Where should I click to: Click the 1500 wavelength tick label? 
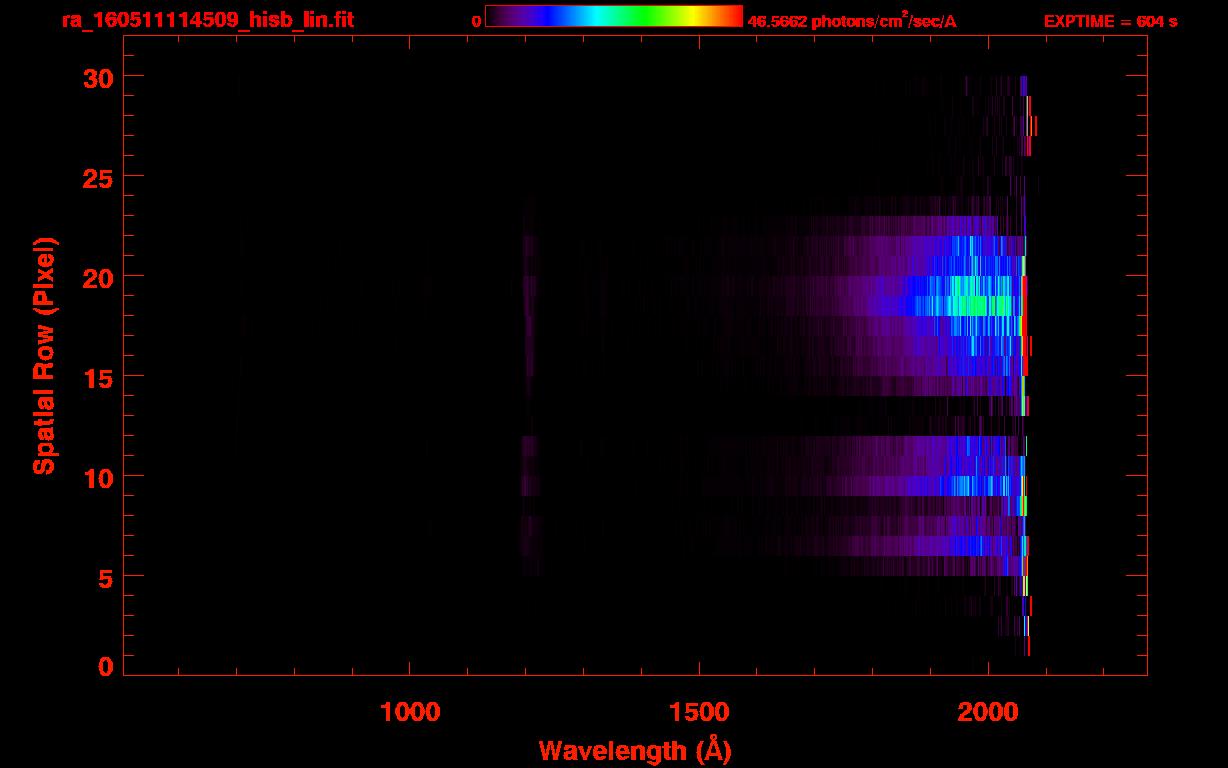(x=699, y=711)
